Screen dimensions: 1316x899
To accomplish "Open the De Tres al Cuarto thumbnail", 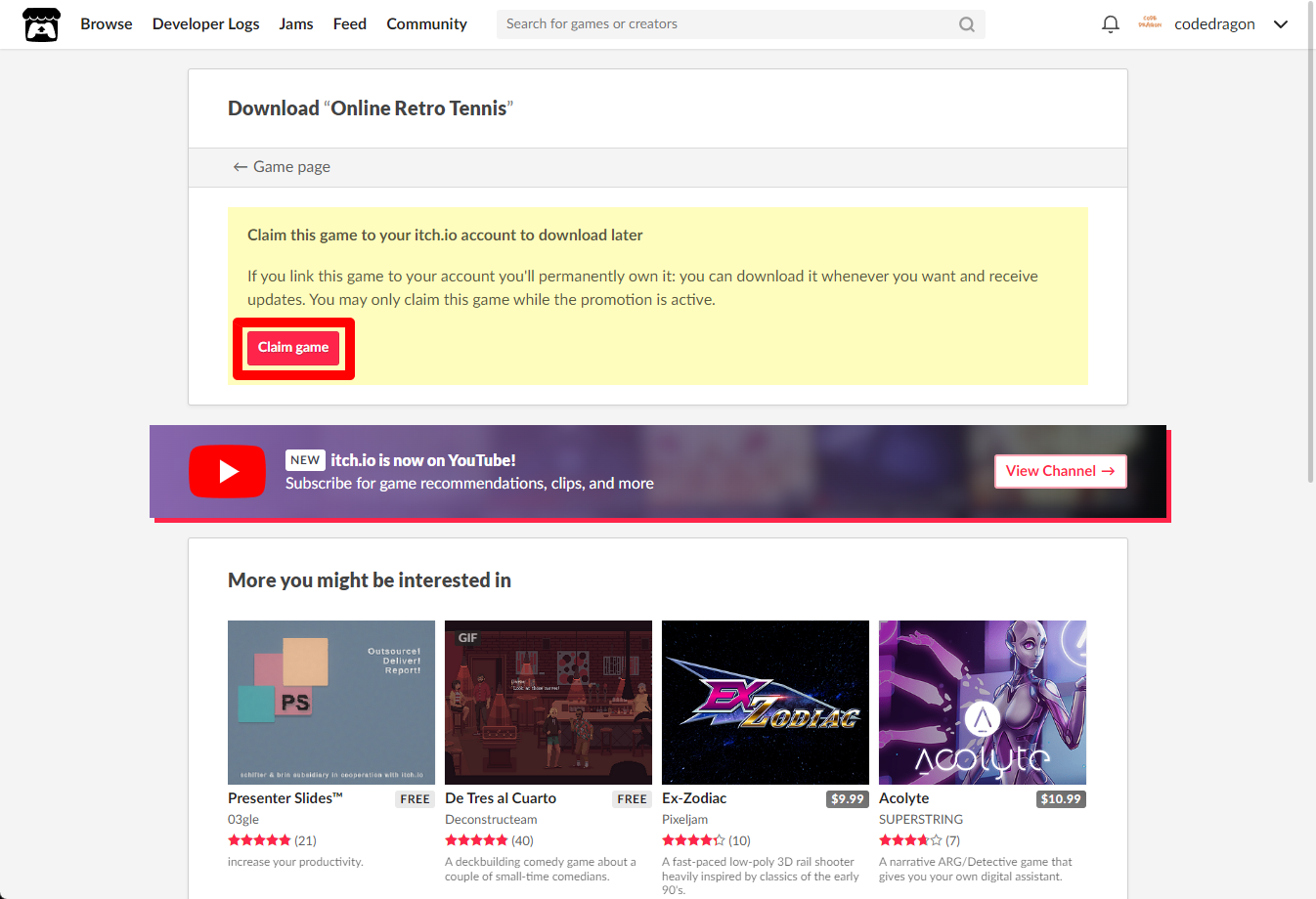I will 548,703.
